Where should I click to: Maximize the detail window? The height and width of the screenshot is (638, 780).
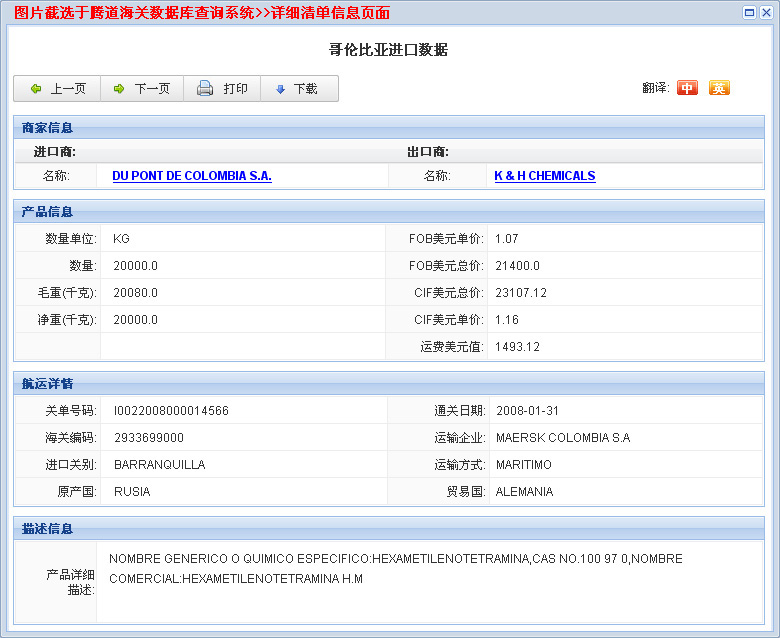(750, 12)
